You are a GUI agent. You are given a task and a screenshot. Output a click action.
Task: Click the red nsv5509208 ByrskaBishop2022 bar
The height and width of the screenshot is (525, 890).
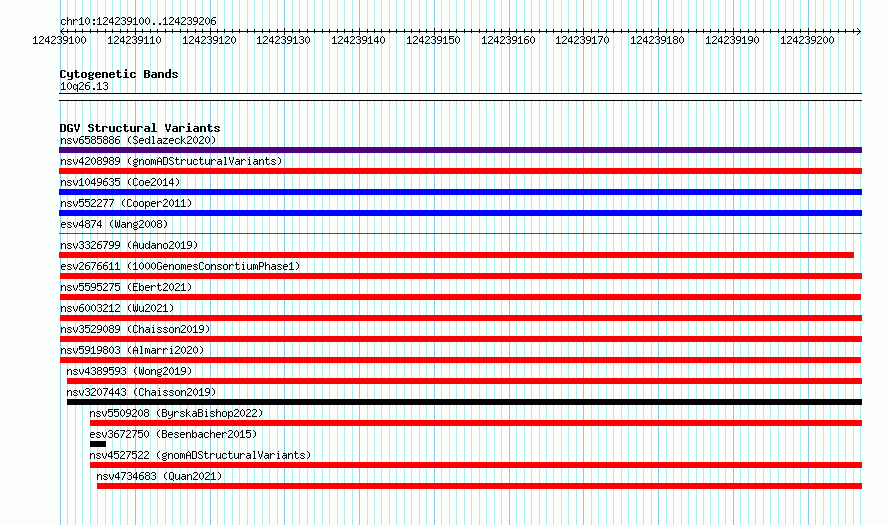point(476,423)
